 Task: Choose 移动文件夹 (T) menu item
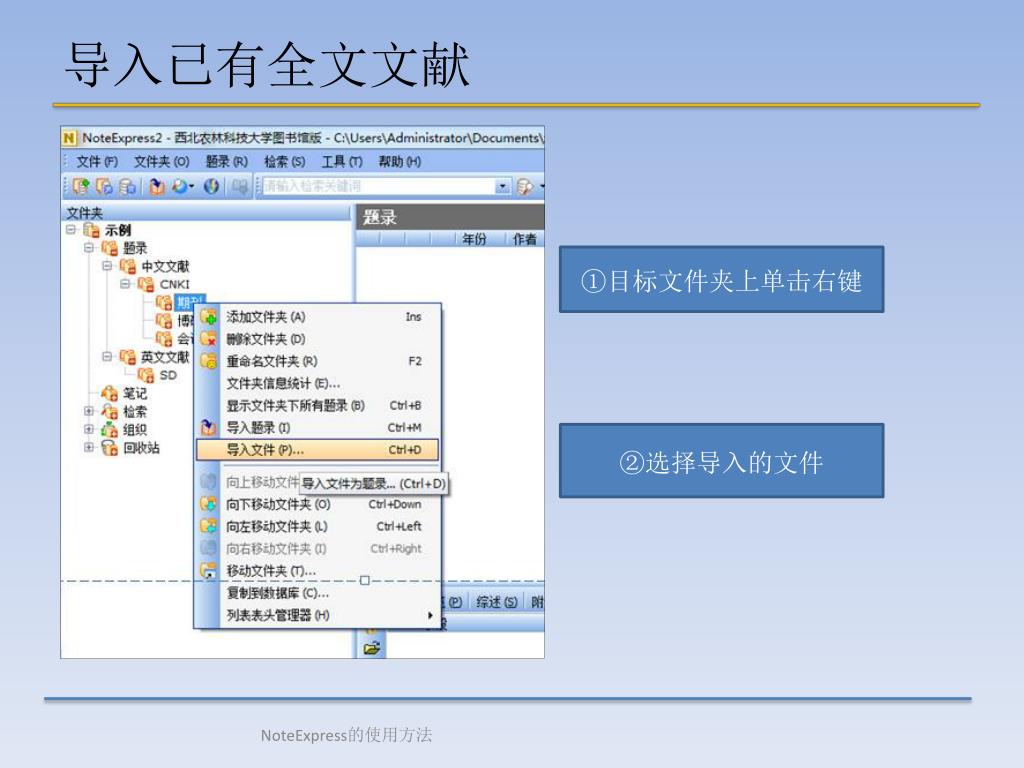pyautogui.click(x=319, y=571)
